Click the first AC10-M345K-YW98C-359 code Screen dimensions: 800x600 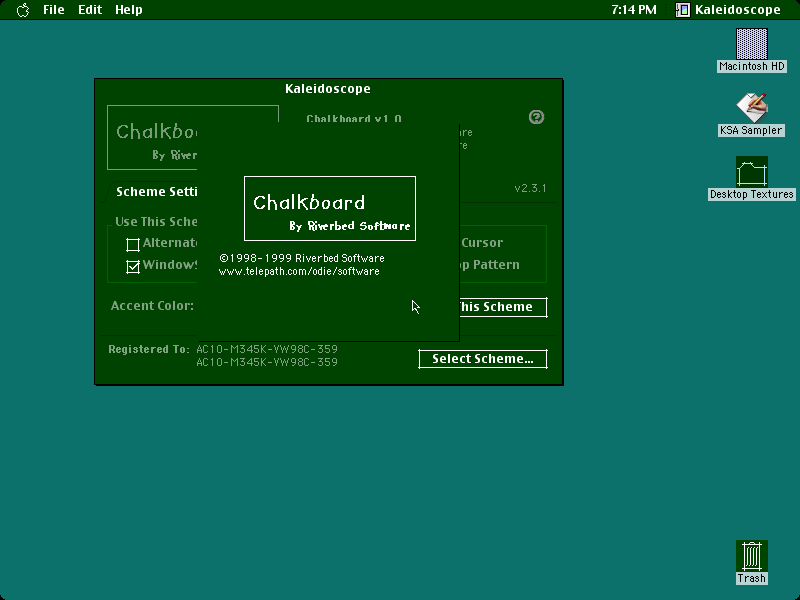[267, 349]
